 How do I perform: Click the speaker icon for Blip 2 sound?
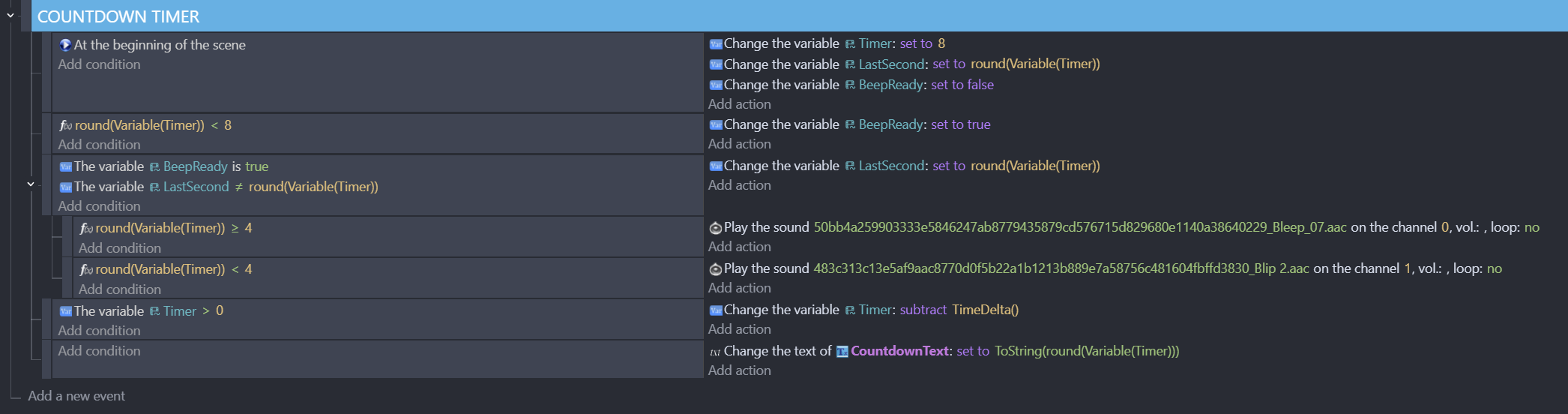716,269
